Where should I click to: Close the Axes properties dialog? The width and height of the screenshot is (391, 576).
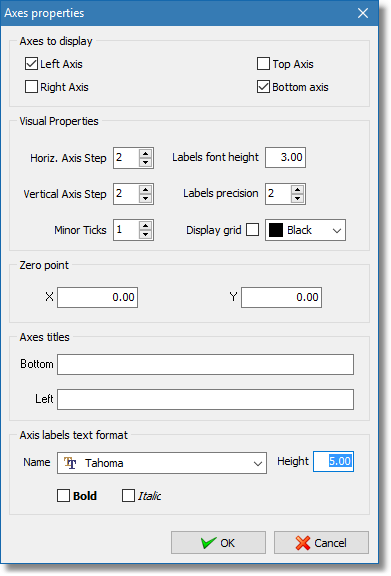363,13
